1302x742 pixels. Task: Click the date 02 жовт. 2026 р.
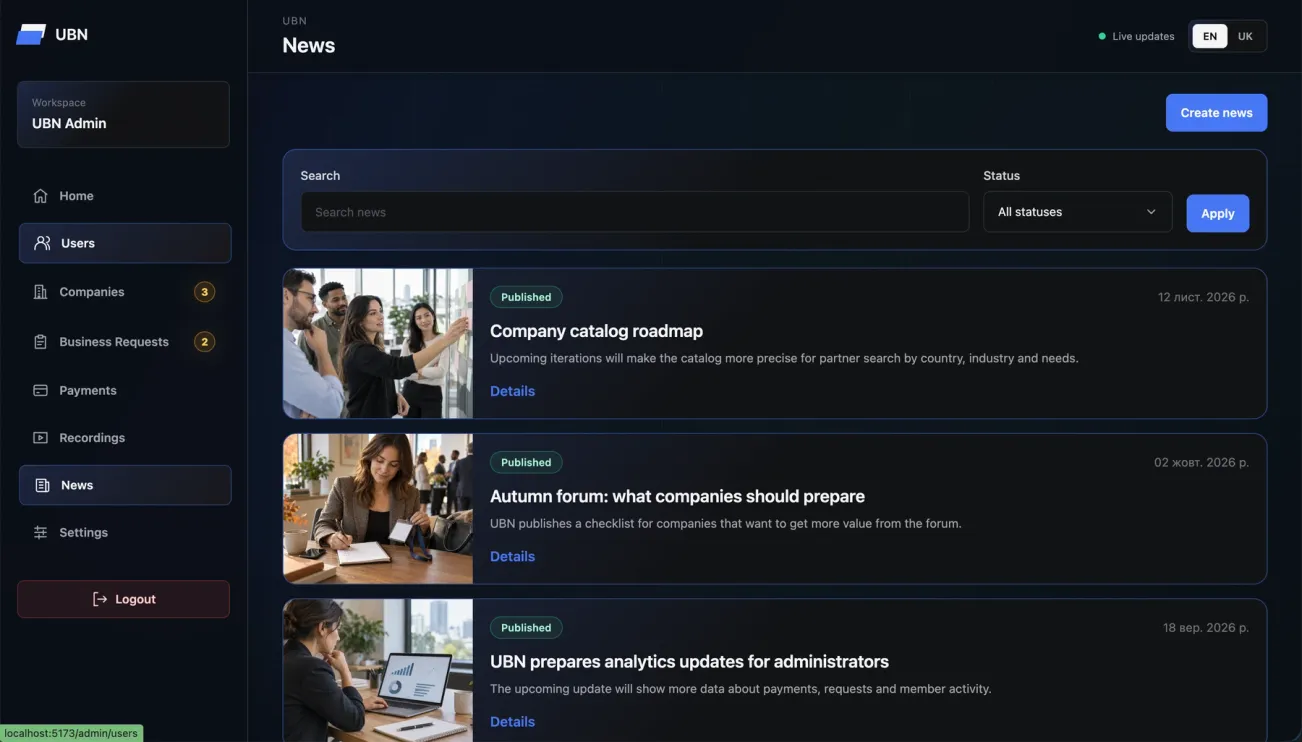pos(1201,462)
